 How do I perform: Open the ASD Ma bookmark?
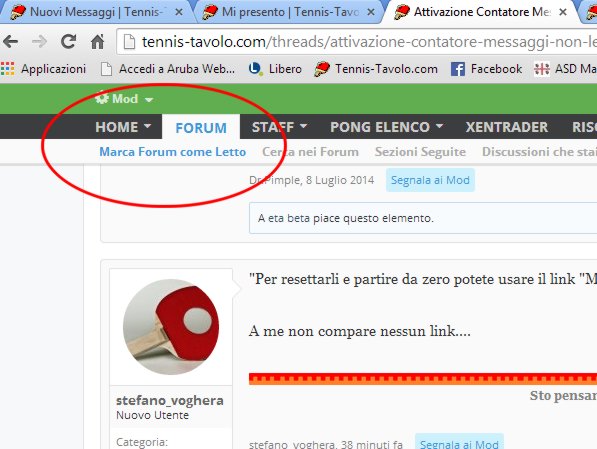(565, 69)
